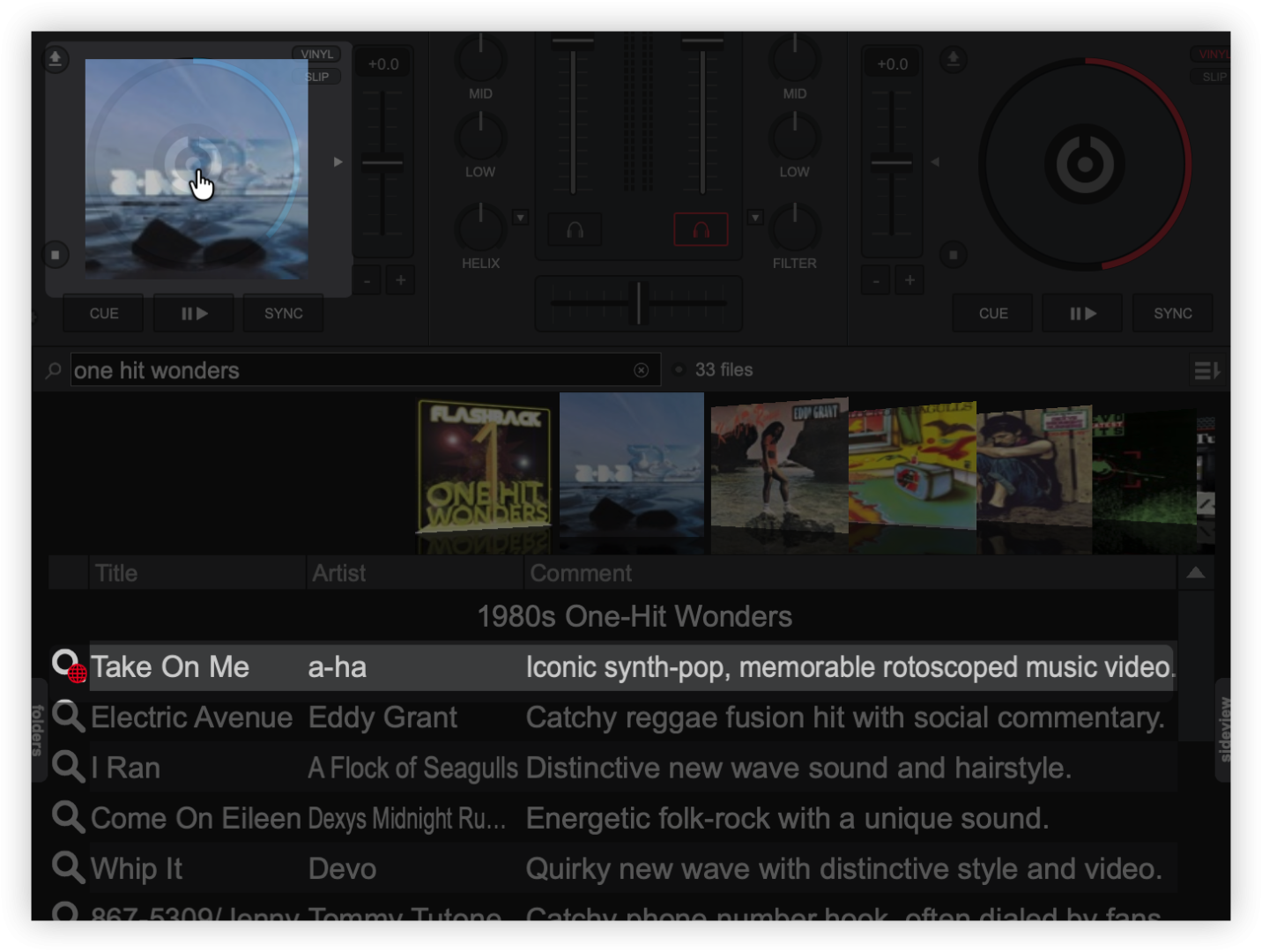Toggle SLIP mode on the right deck
Viewport: 1262px width, 952px height.
[1214, 77]
